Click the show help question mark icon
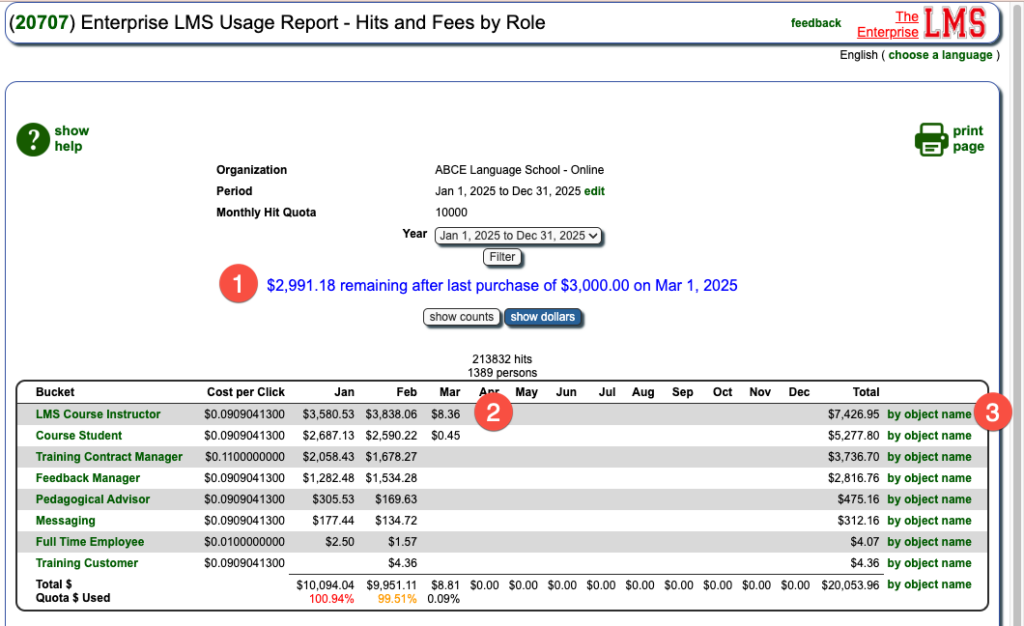The width and height of the screenshot is (1024, 626). [33, 139]
